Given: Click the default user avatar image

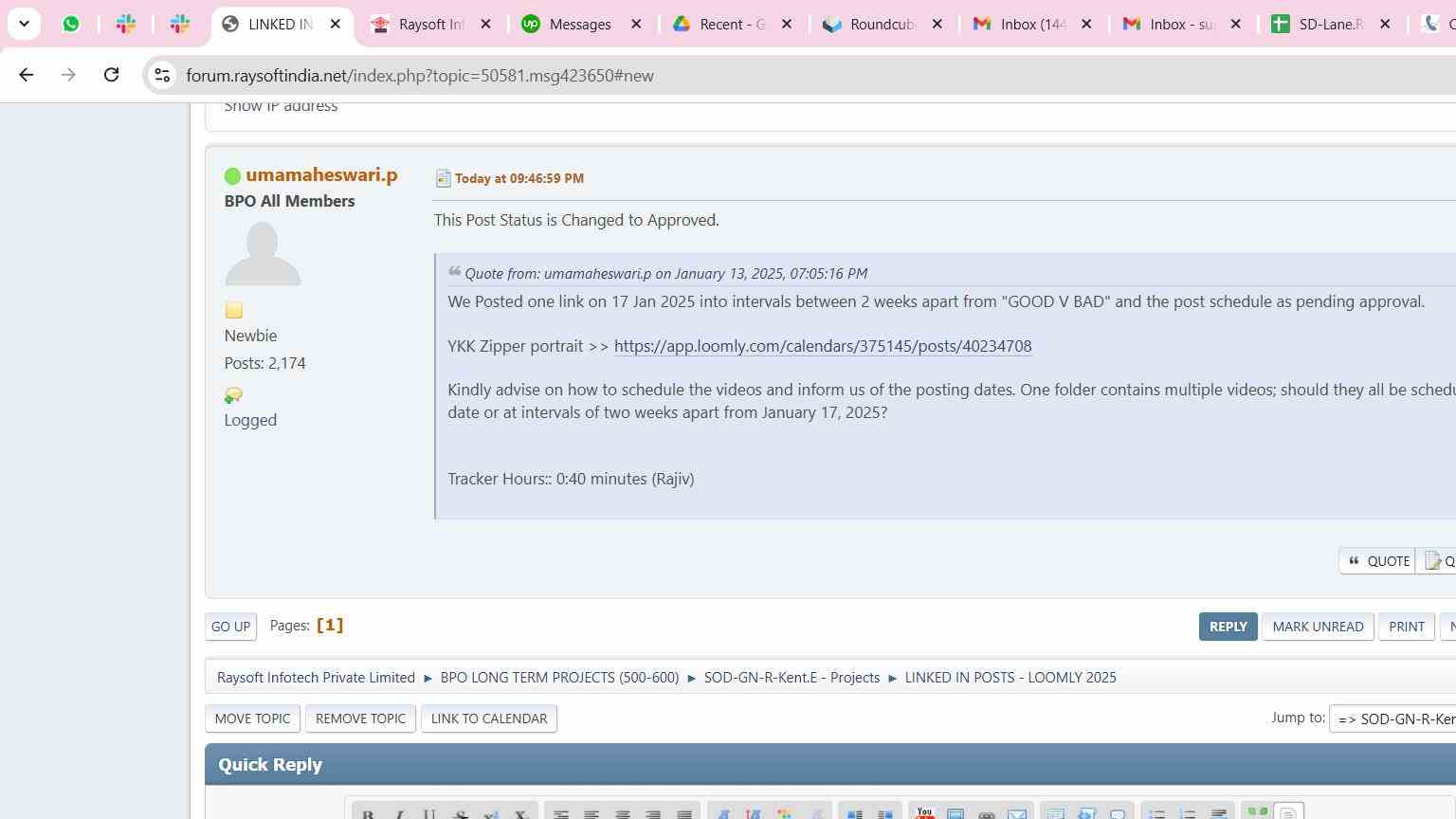Looking at the screenshot, I should 263,253.
